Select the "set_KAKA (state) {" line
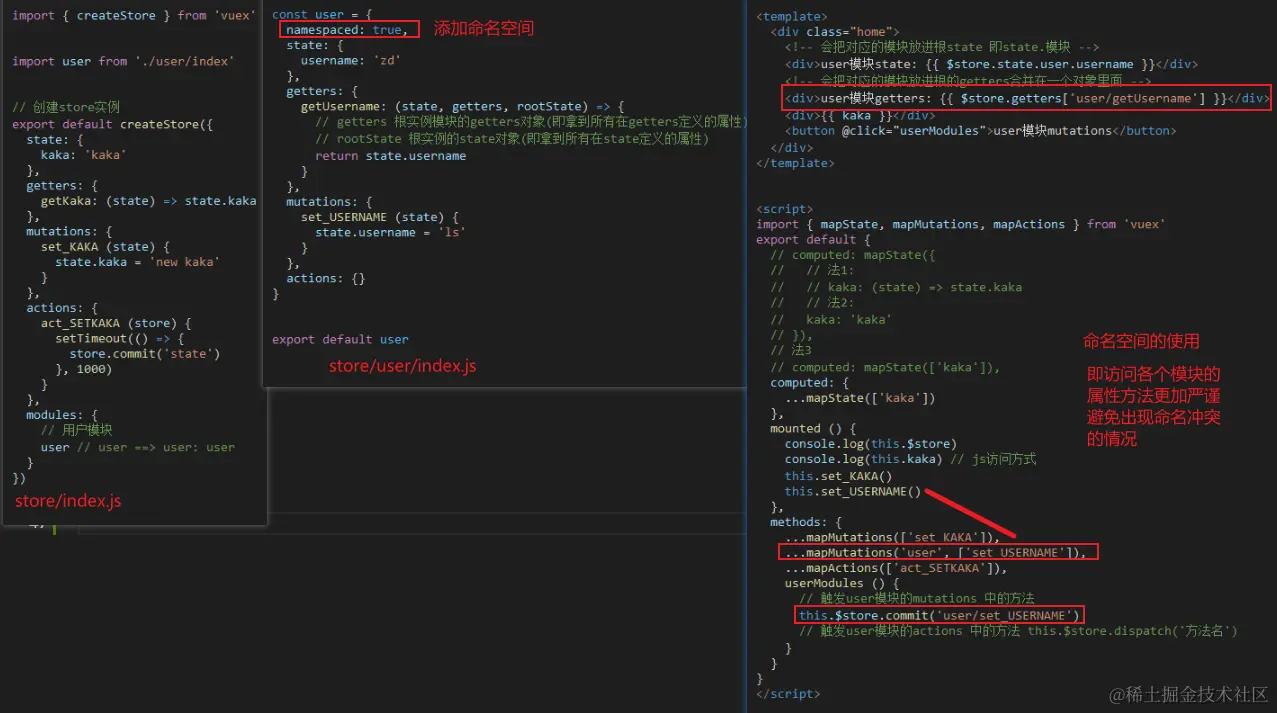This screenshot has width=1277, height=713. [105, 247]
